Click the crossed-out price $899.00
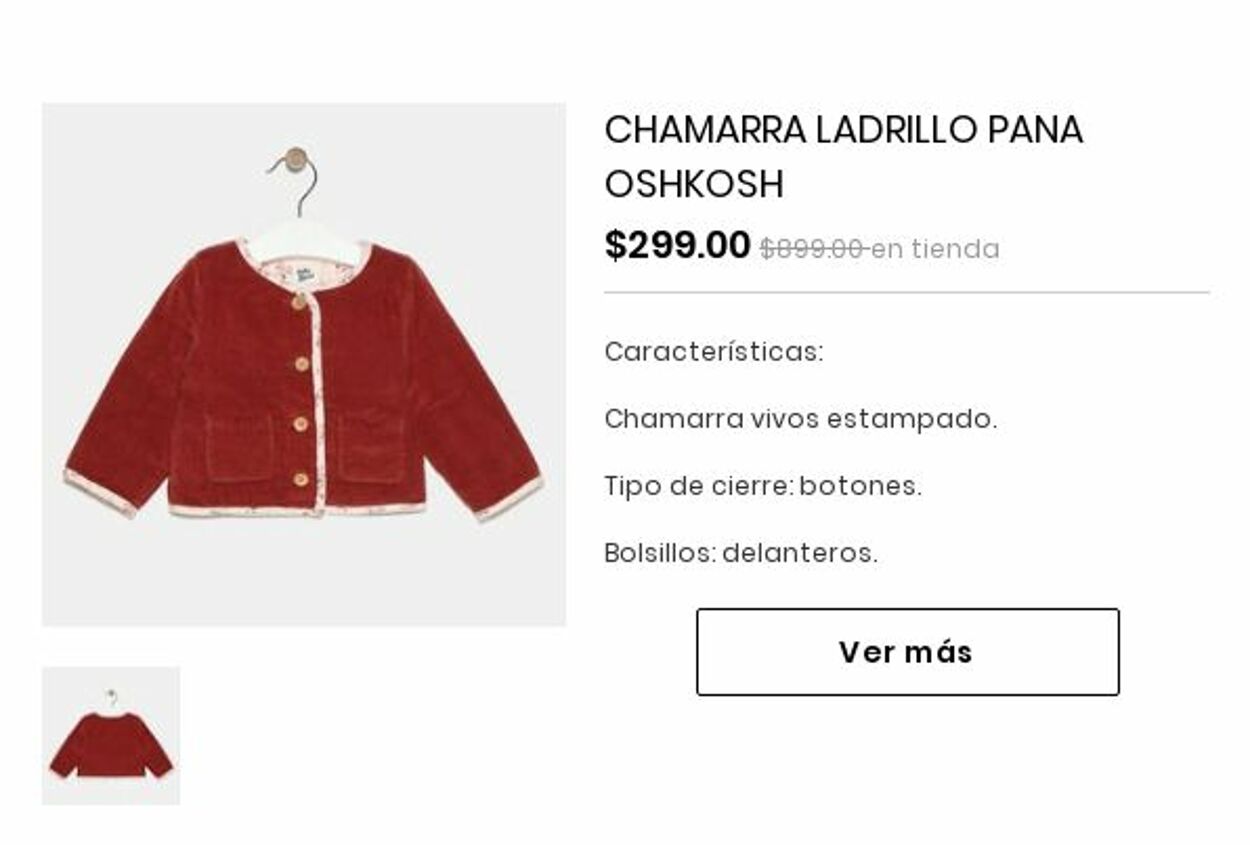 point(811,249)
